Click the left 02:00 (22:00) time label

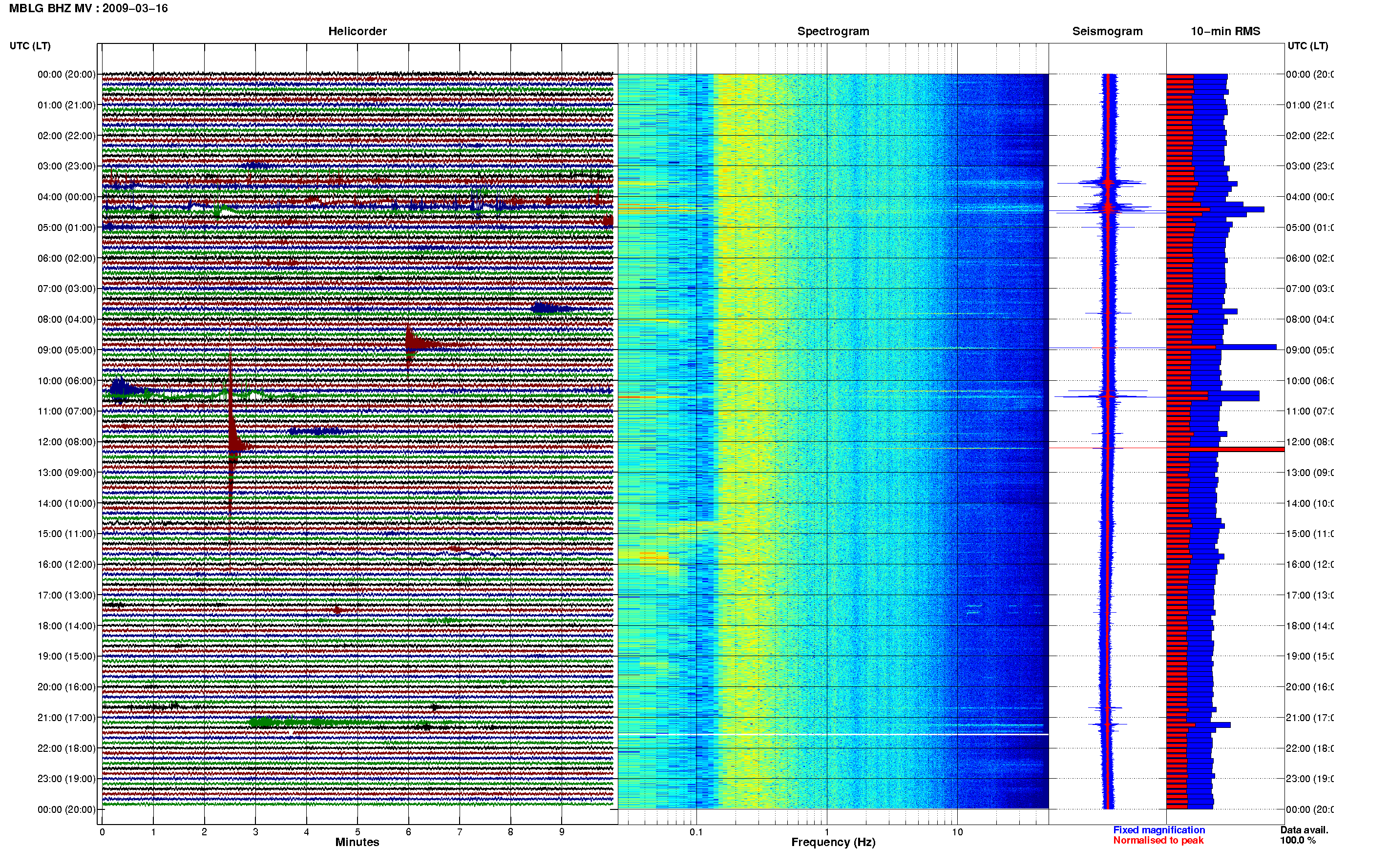tap(66, 136)
